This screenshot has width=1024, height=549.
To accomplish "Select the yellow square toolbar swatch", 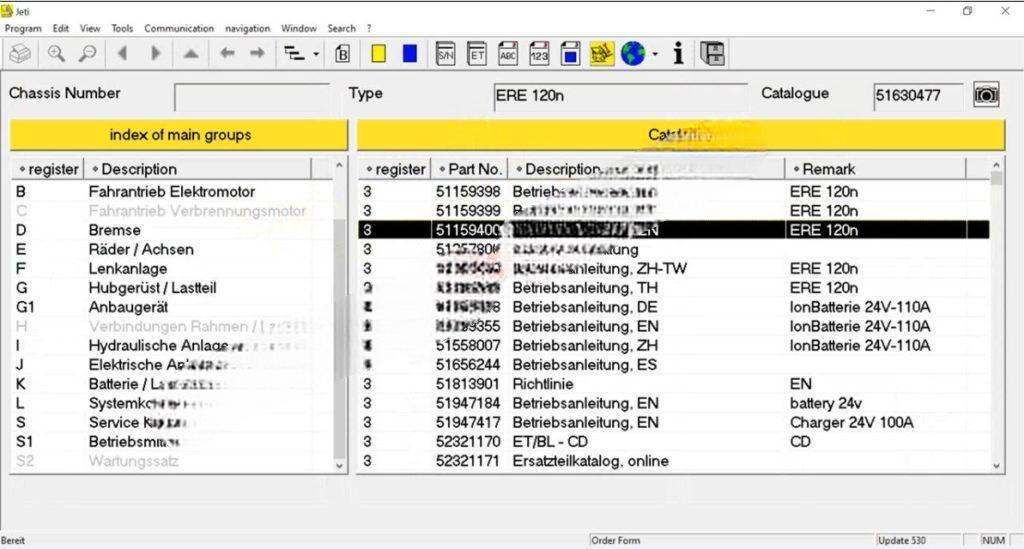I will click(378, 54).
